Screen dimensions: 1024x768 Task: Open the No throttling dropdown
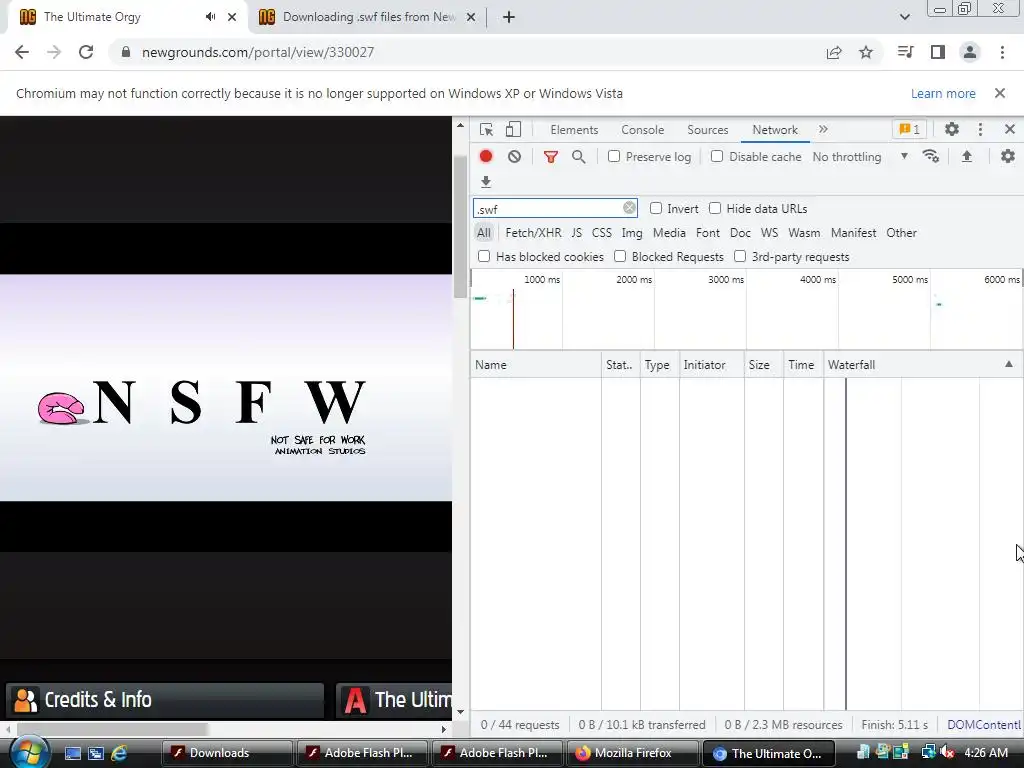pos(860,157)
